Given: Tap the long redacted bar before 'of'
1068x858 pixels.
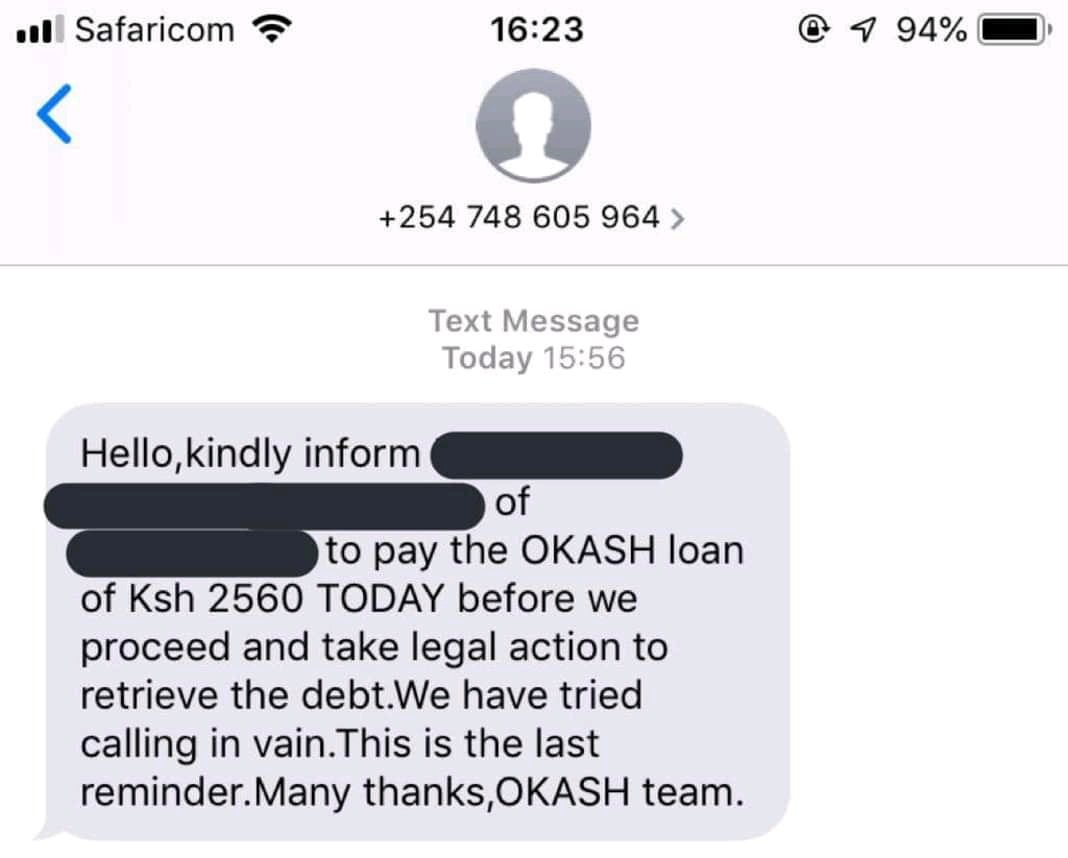Looking at the screenshot, I should pyautogui.click(x=264, y=506).
